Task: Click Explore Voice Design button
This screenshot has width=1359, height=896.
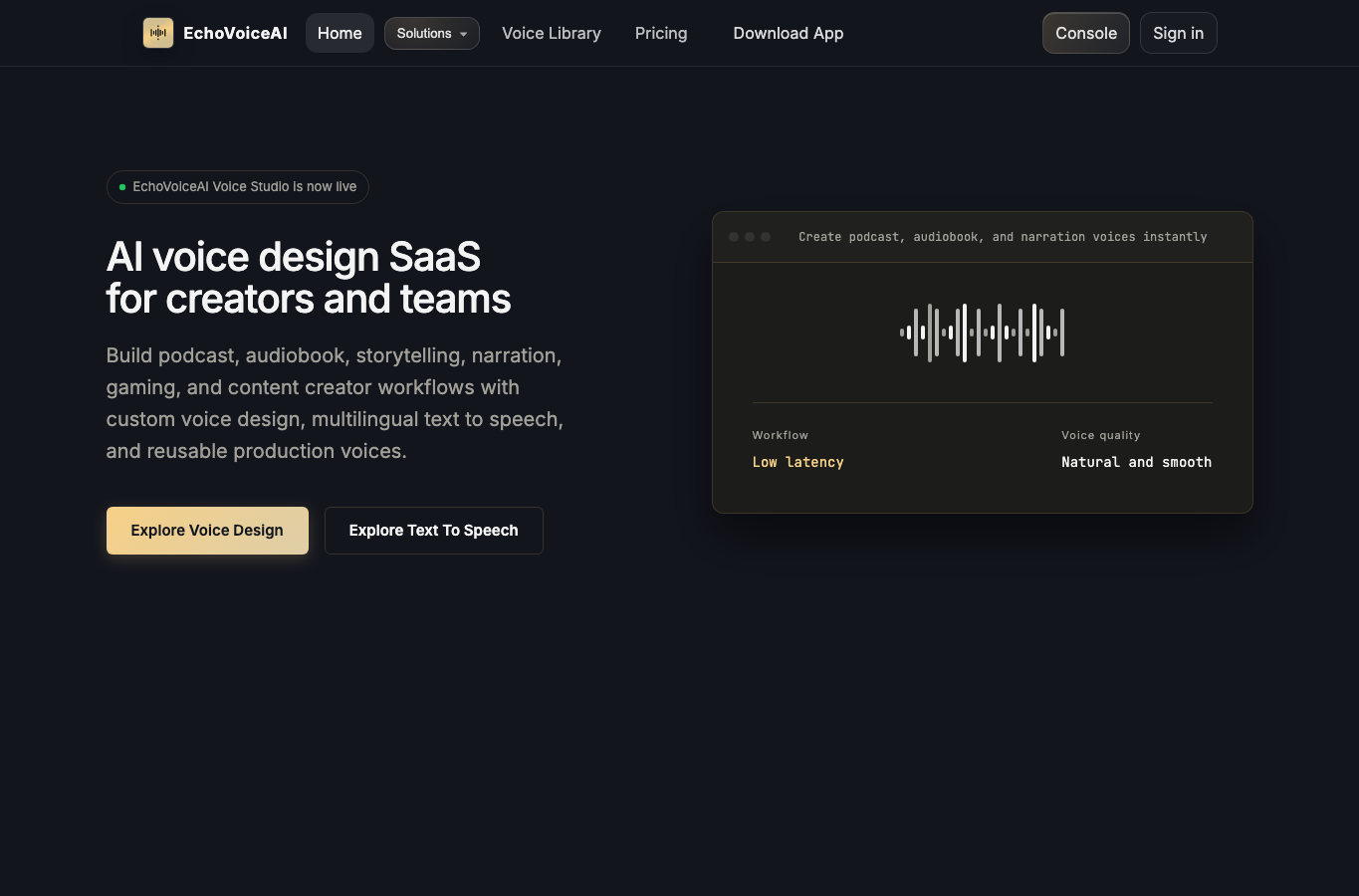Action: [x=207, y=531]
